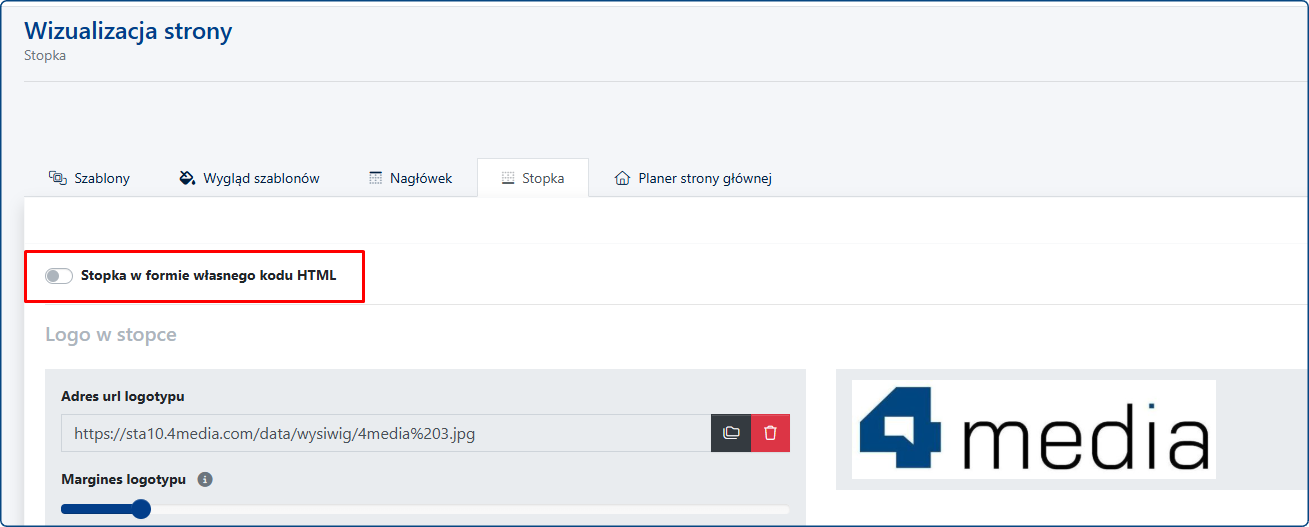The width and height of the screenshot is (1309, 527).
Task: Open file browser with the folder icon
Action: tap(731, 433)
